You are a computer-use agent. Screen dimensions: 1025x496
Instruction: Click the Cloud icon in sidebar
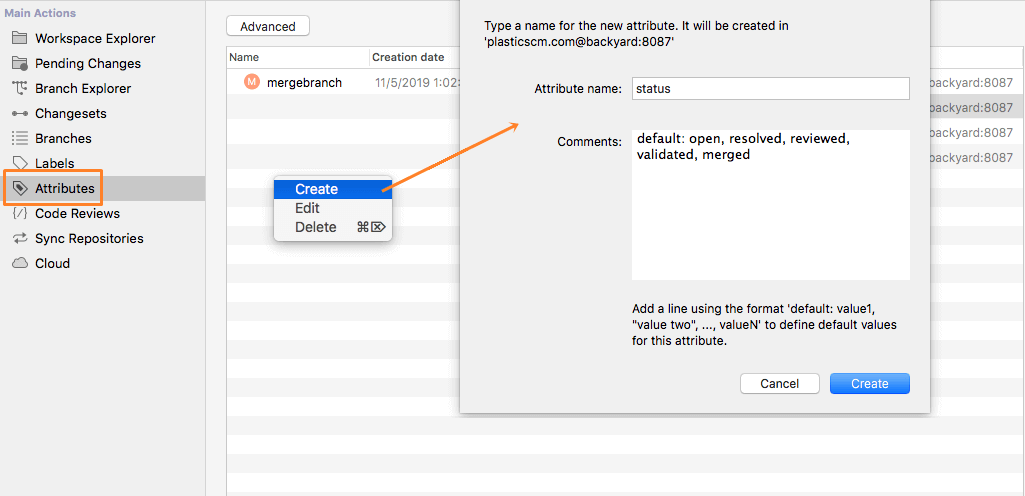[x=20, y=263]
